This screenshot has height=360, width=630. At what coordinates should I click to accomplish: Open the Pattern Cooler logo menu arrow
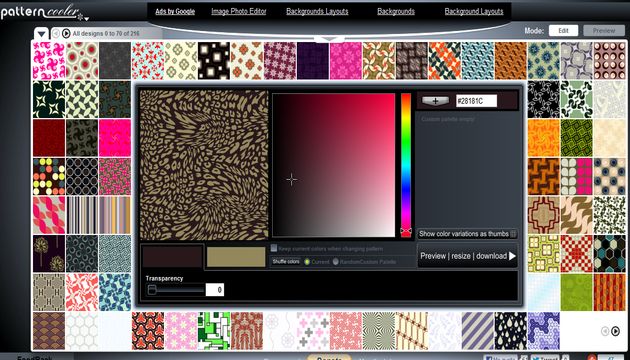tap(86, 18)
